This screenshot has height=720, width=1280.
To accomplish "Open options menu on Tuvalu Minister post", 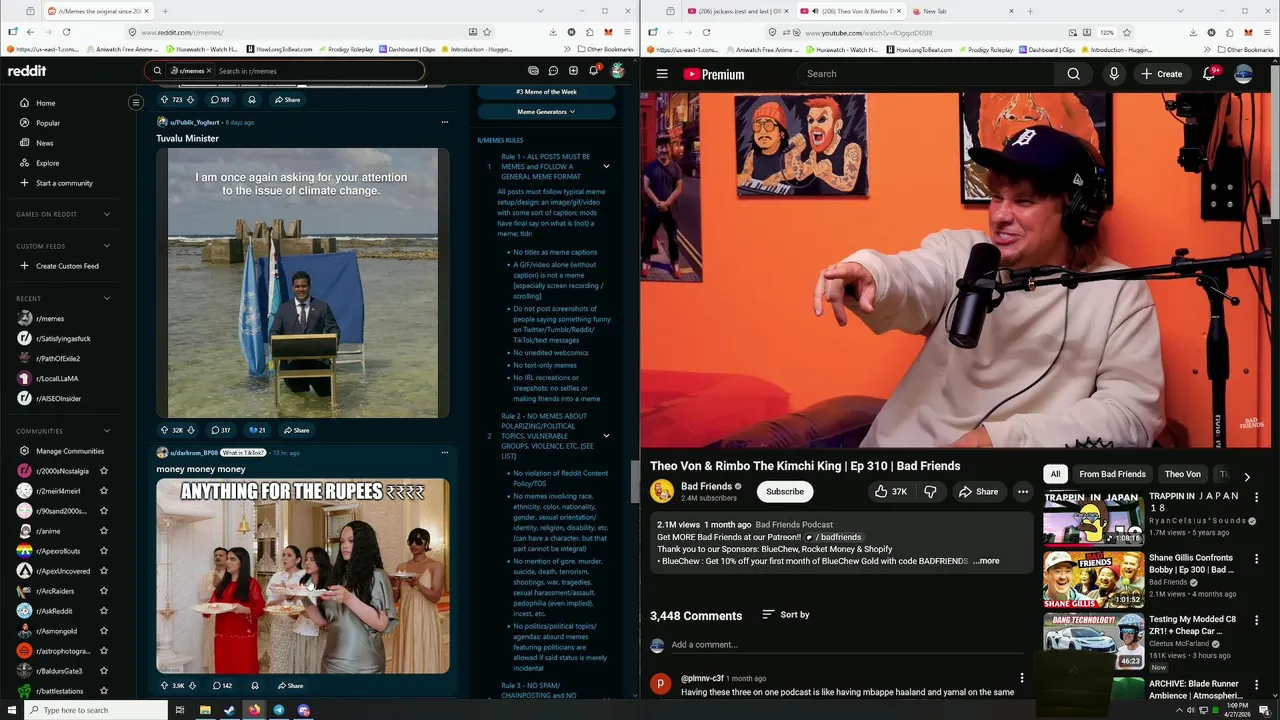I will (445, 122).
